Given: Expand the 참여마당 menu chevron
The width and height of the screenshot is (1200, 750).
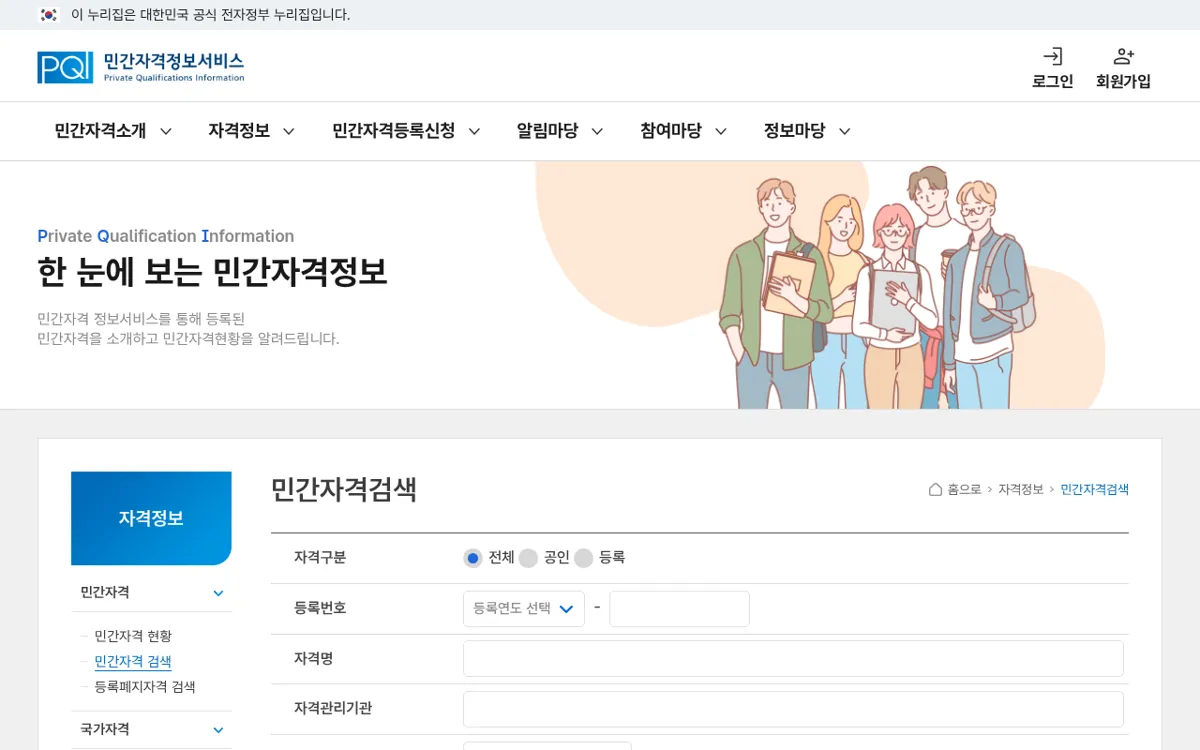Looking at the screenshot, I should 720,131.
